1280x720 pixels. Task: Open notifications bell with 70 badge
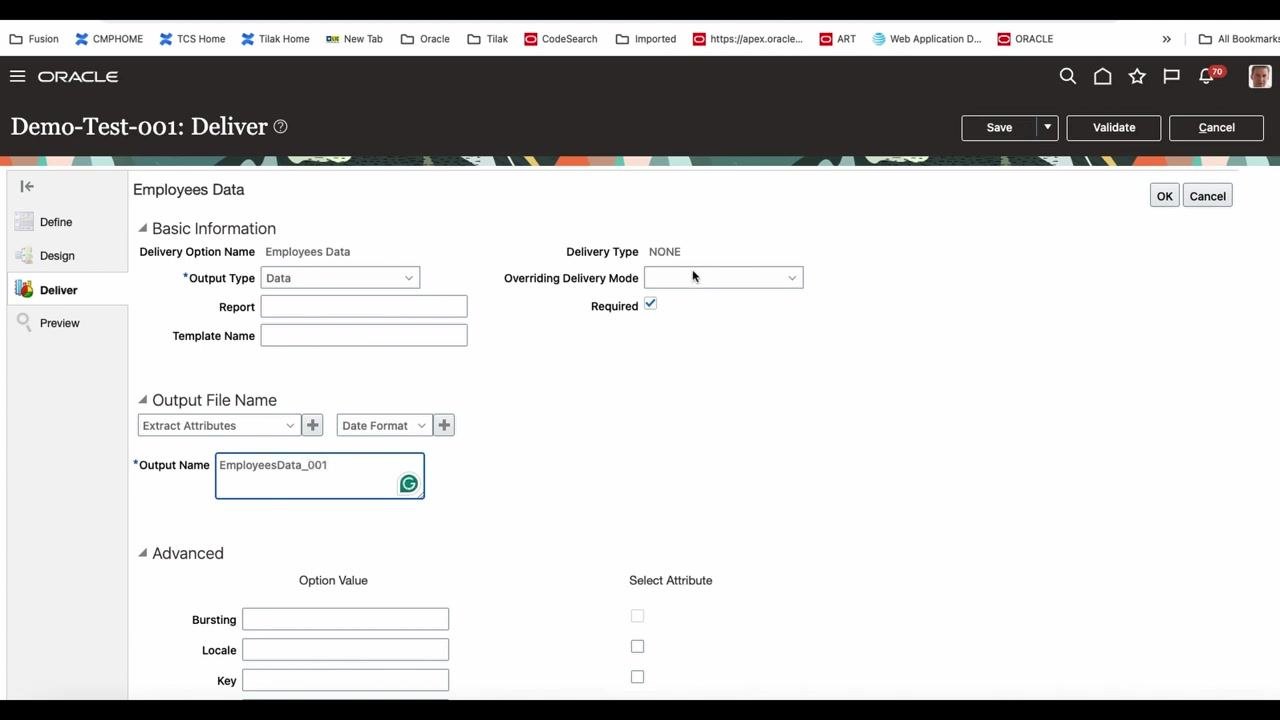1208,76
